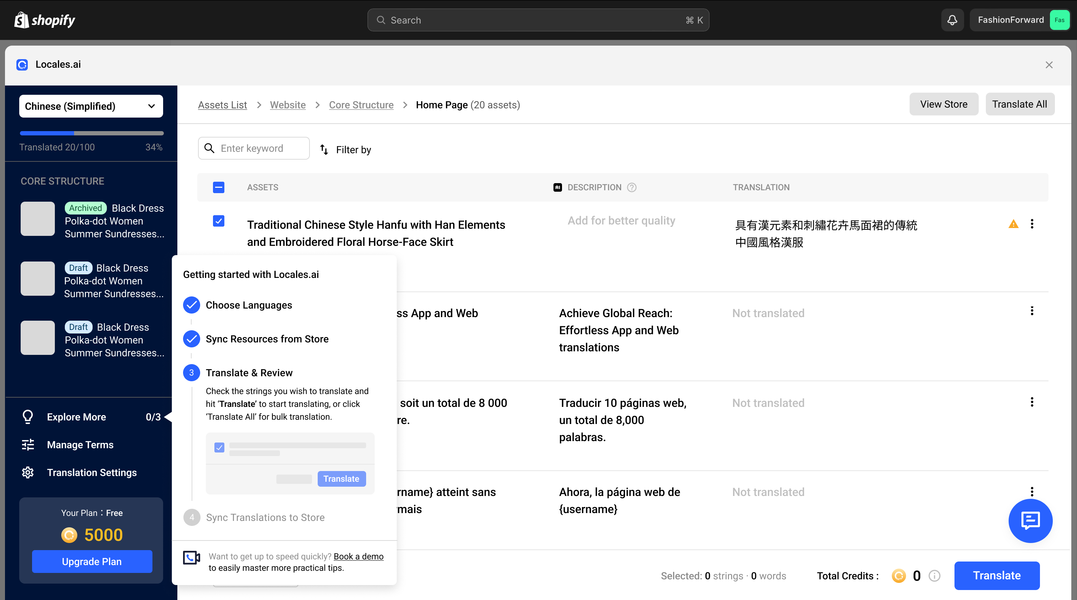Screen dimensions: 1077x600
Task: Open the Chinese (Simplified) language dropdown
Action: coord(91,106)
